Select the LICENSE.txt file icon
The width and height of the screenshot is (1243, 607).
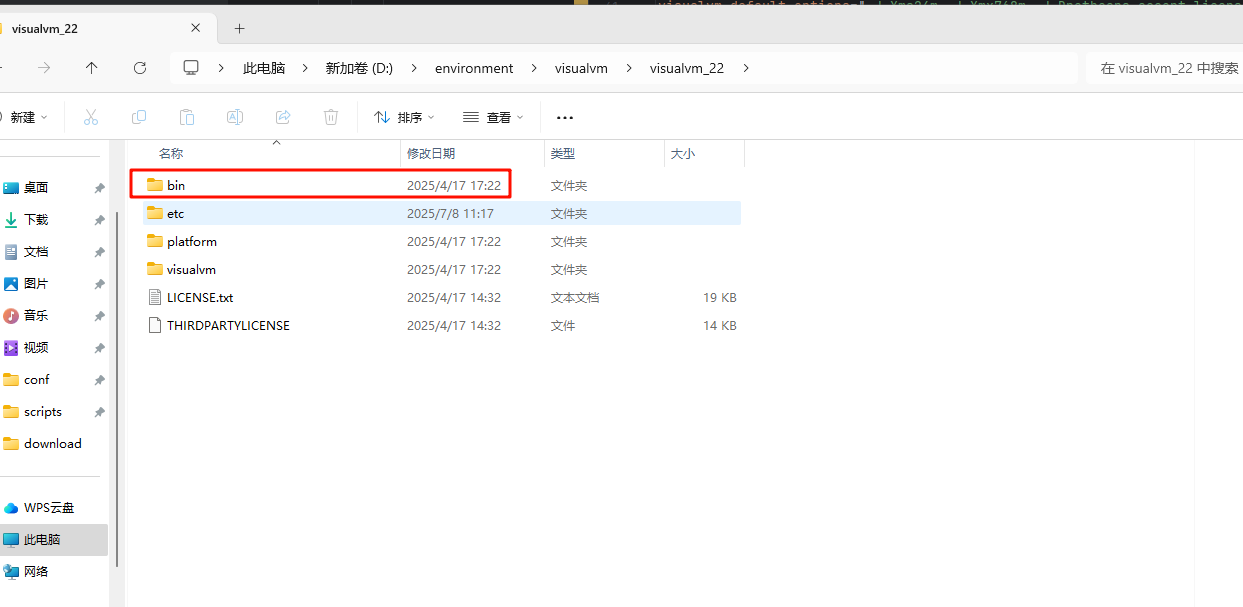154,297
